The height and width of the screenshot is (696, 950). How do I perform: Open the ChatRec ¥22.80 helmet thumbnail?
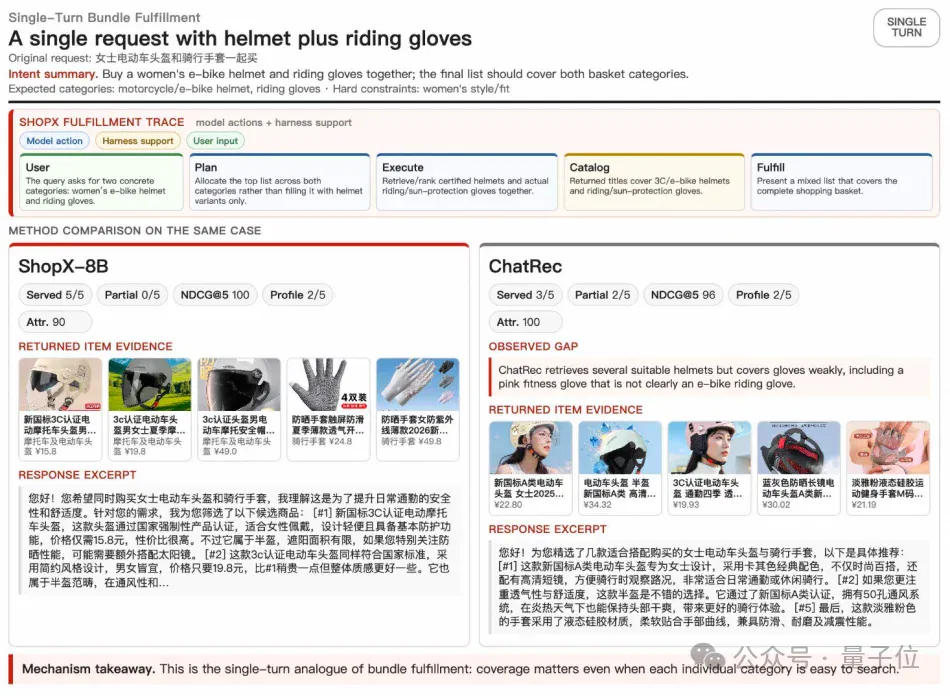coord(531,448)
